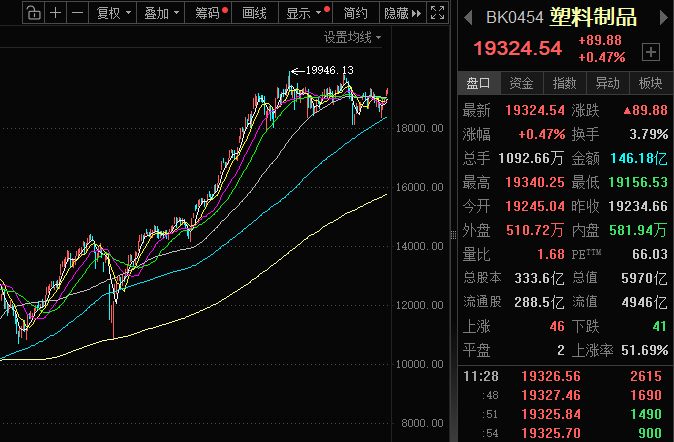This screenshot has height=442, width=674.
Task: Toggle fullscreen chart icon
Action: [x=438, y=13]
